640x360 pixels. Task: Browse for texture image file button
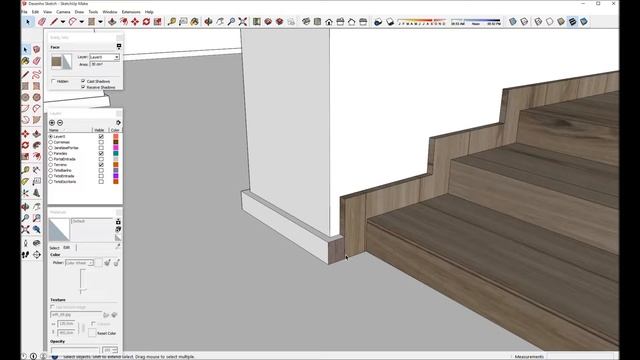coord(106,315)
